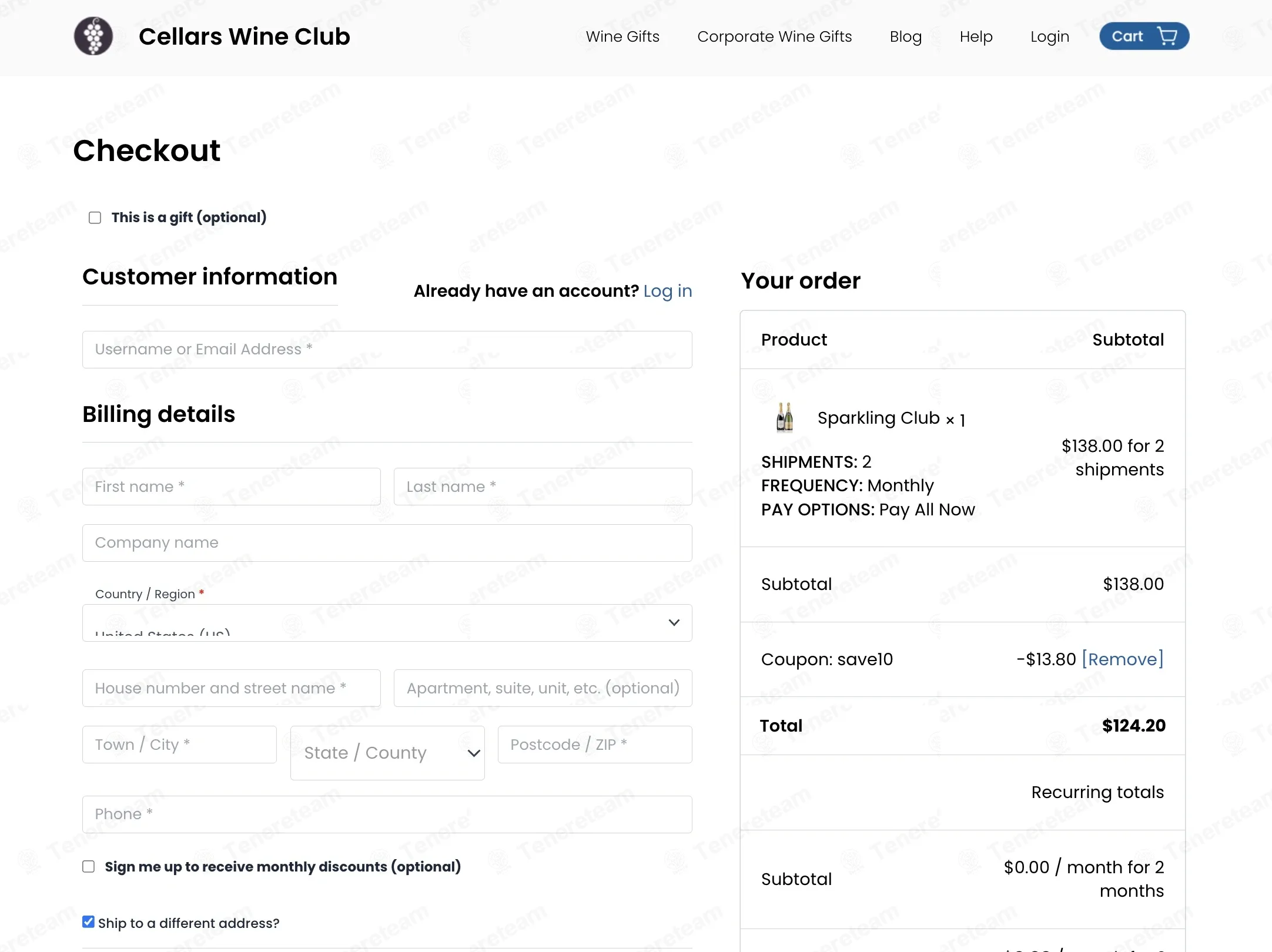Screen dimensions: 1272x952
Task: Click the 'Customer information' heading
Action: tap(210, 277)
